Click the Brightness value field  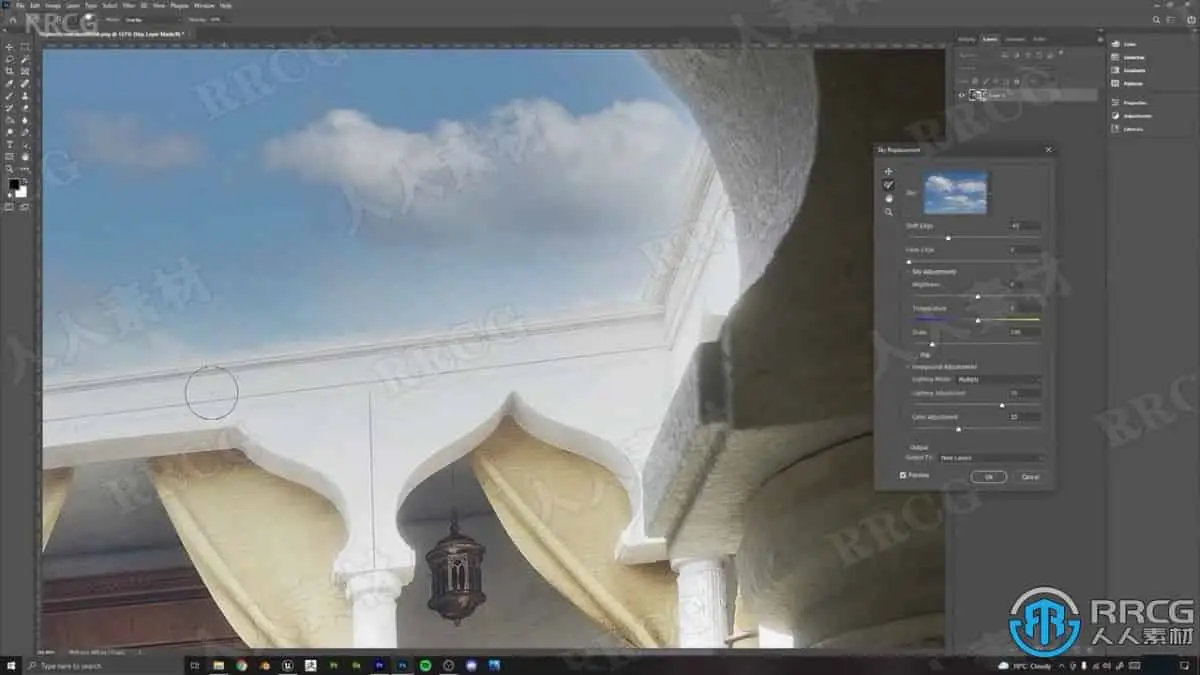(1024, 284)
